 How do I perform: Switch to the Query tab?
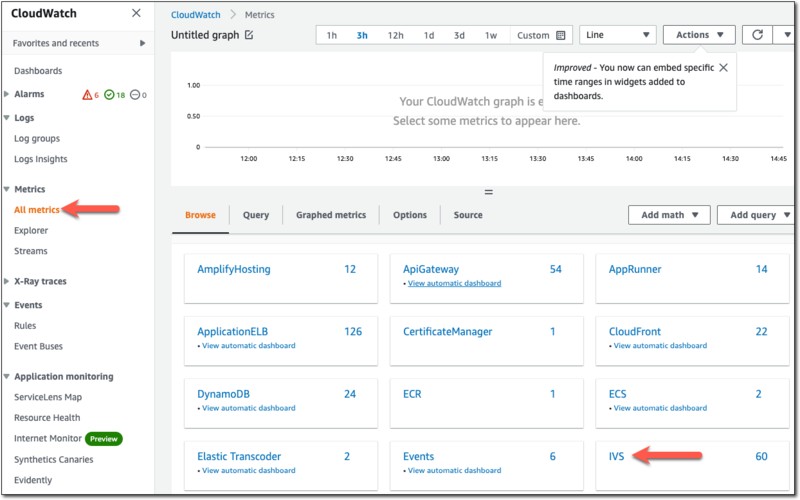[256, 215]
